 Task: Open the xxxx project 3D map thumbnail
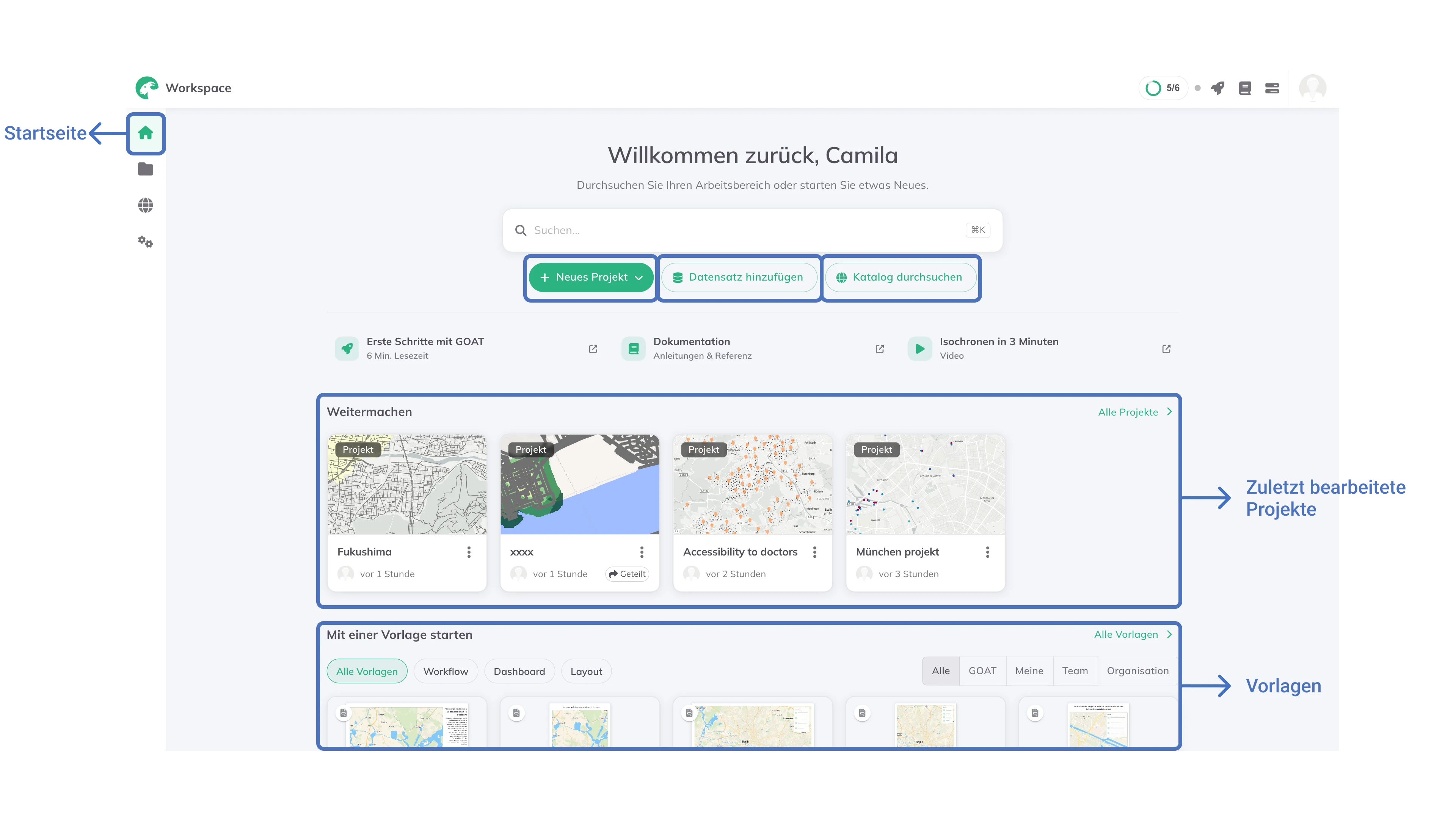[580, 485]
